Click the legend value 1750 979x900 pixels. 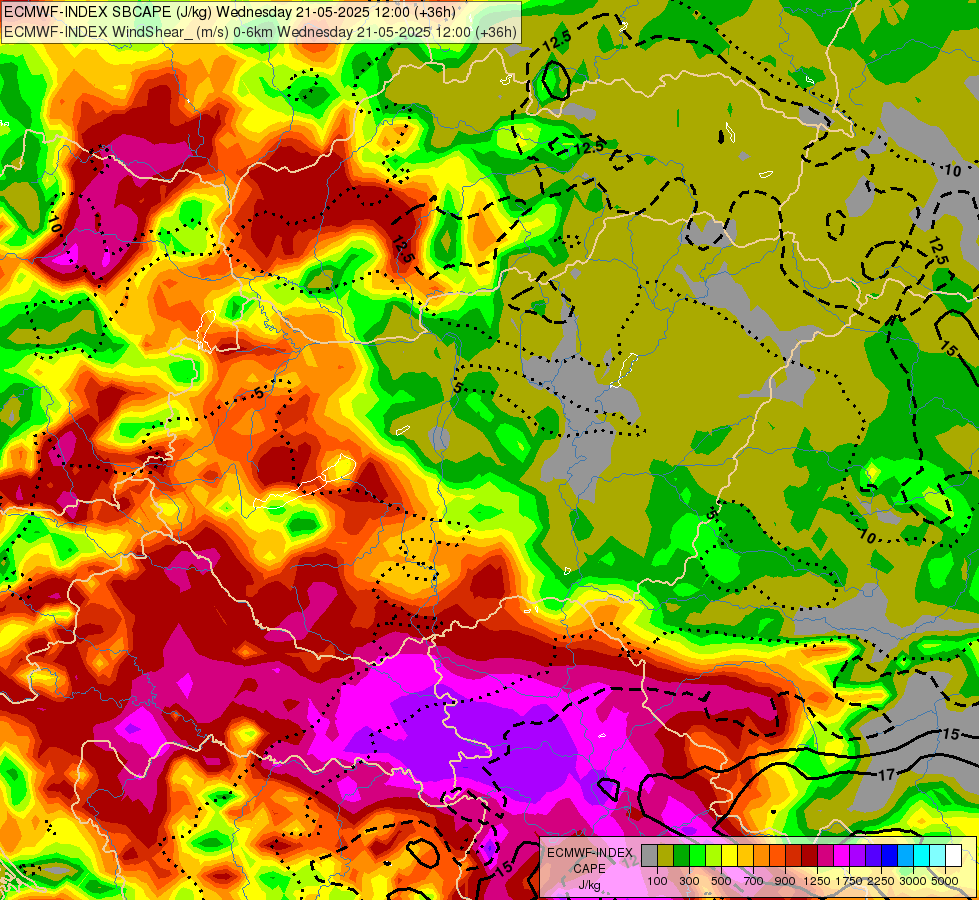point(849,881)
